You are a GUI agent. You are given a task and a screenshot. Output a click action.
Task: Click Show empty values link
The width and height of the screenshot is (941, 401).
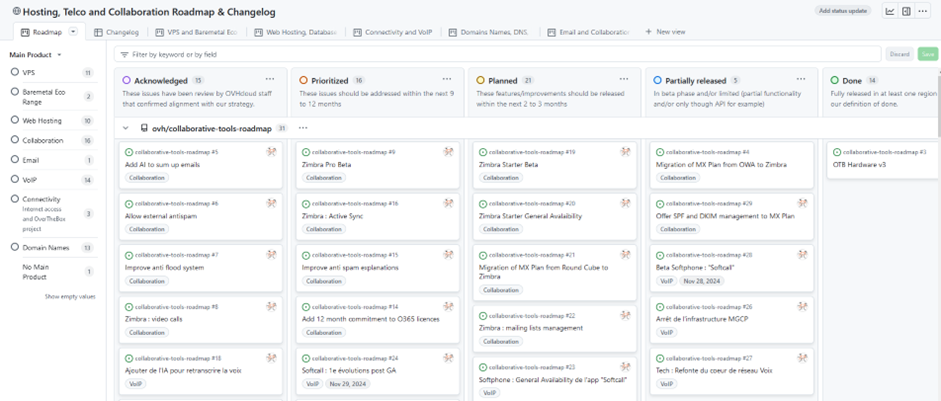coord(70,297)
